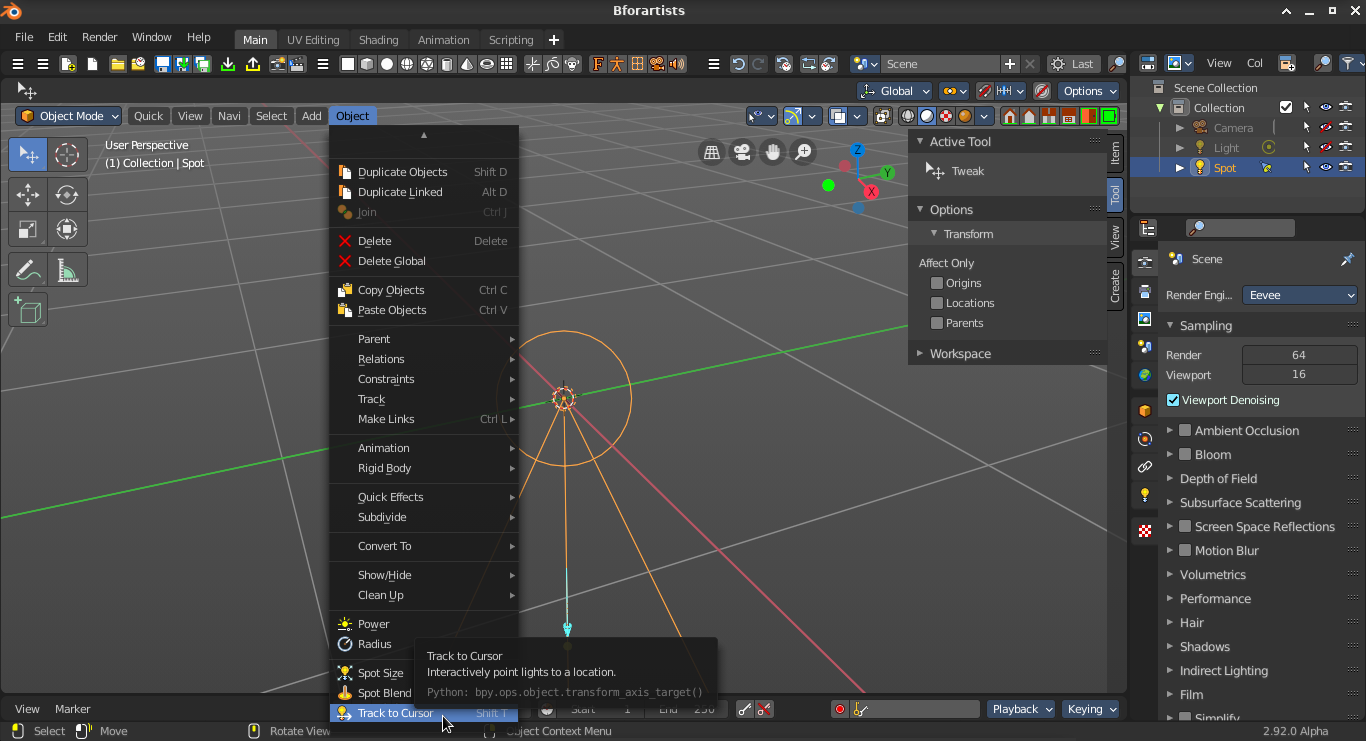The height and width of the screenshot is (741, 1366).
Task: Click the camera view icon in viewport
Action: tap(742, 152)
